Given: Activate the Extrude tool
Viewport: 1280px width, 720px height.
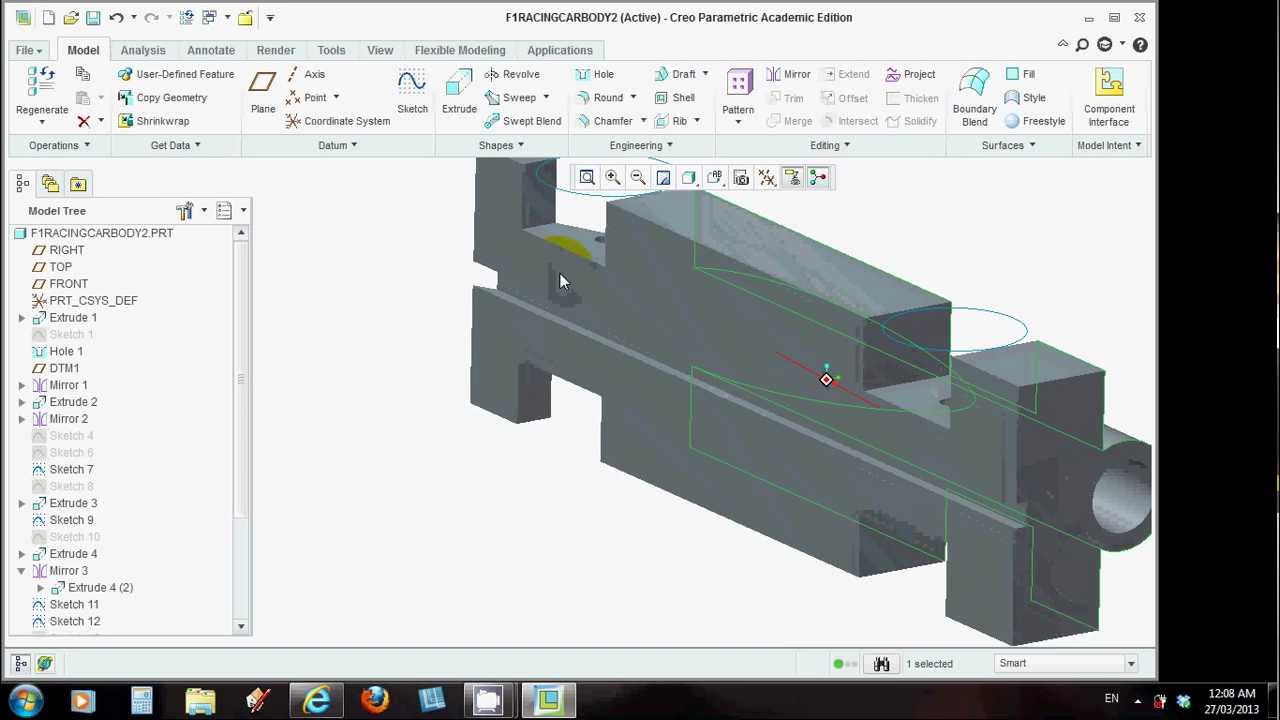Looking at the screenshot, I should (459, 92).
